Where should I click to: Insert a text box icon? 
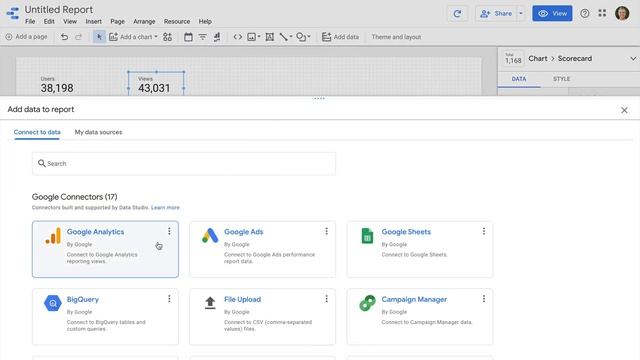click(269, 37)
